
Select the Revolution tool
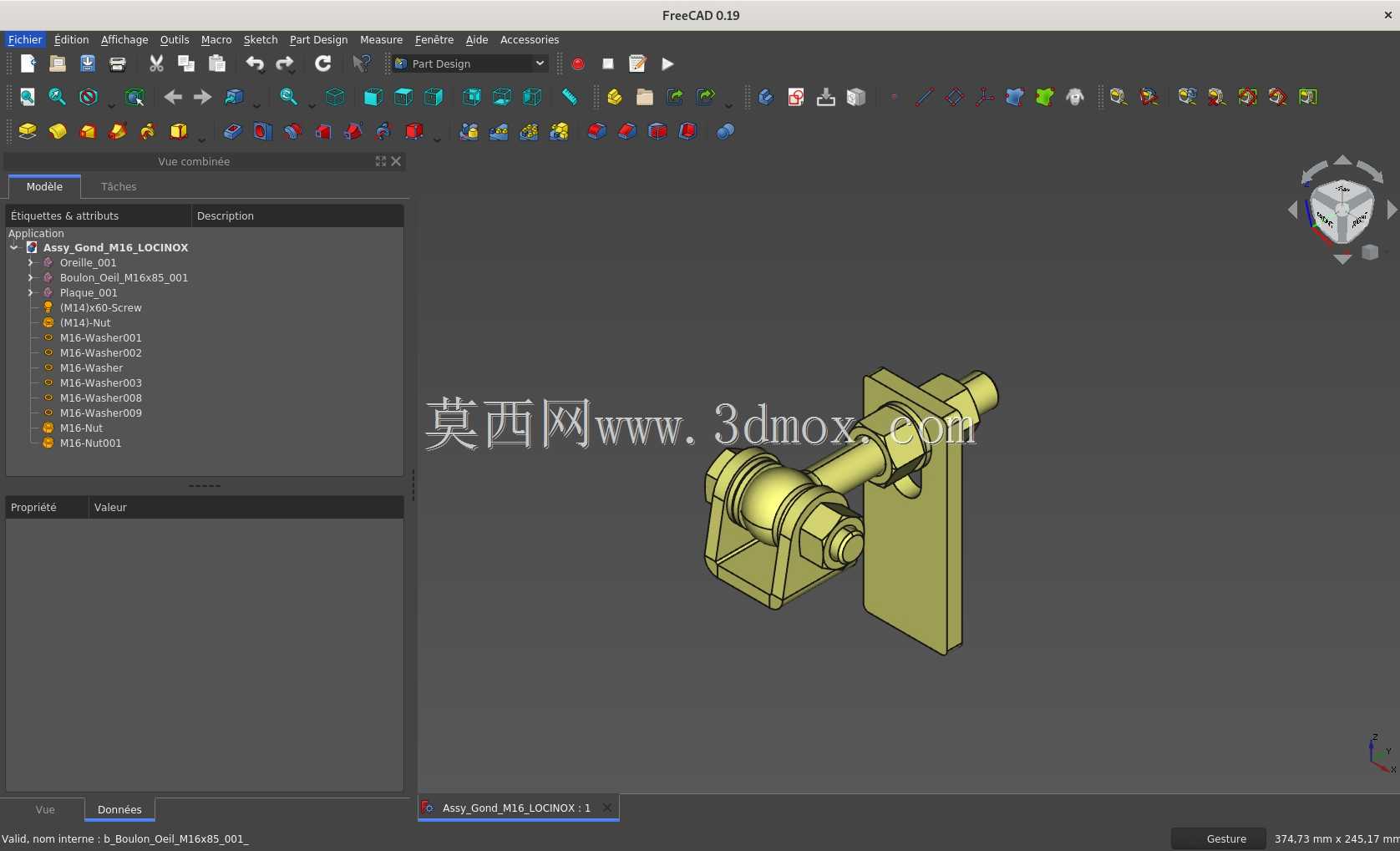tap(58, 131)
